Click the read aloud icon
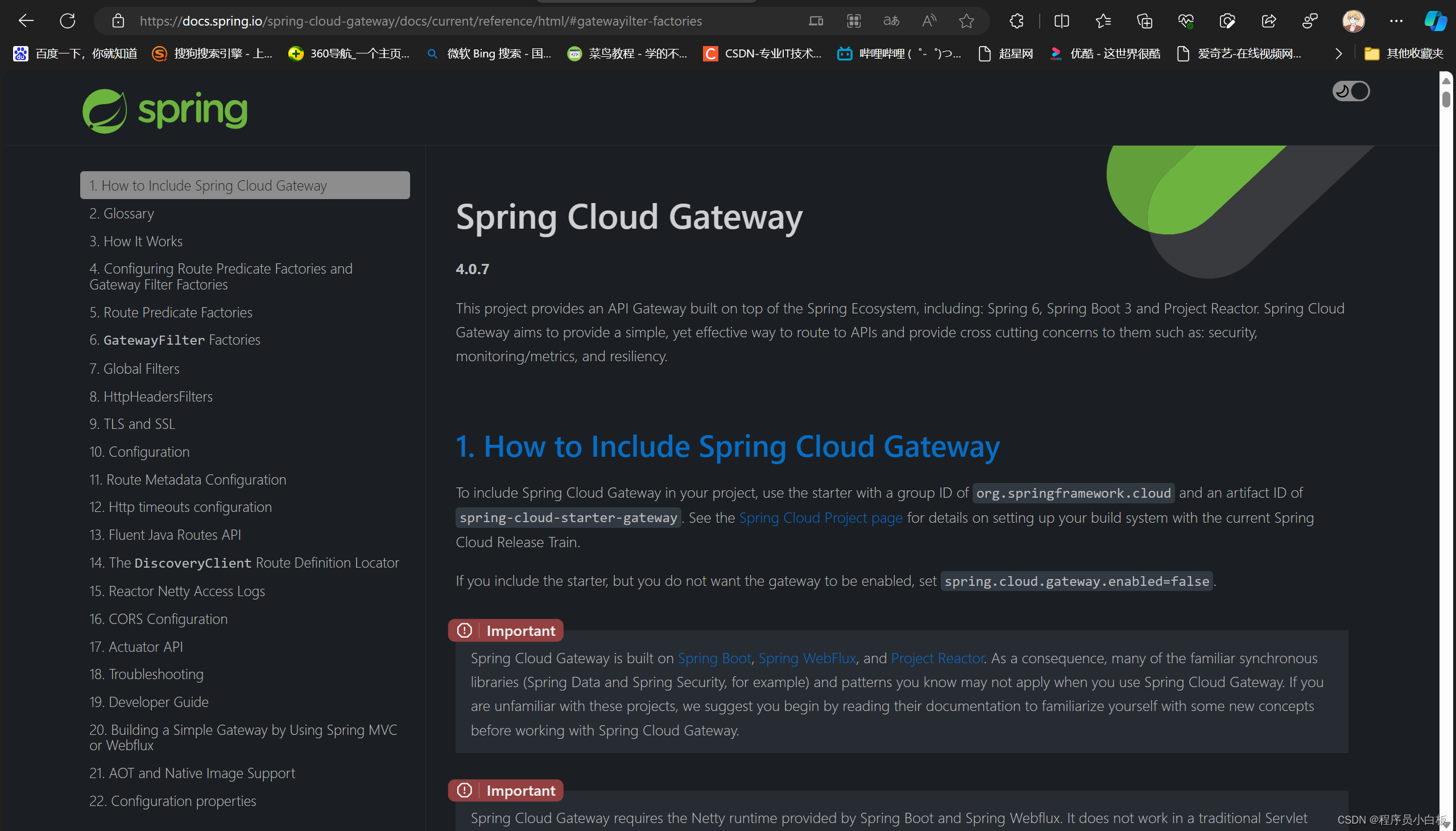Viewport: 1456px width, 831px height. click(929, 21)
